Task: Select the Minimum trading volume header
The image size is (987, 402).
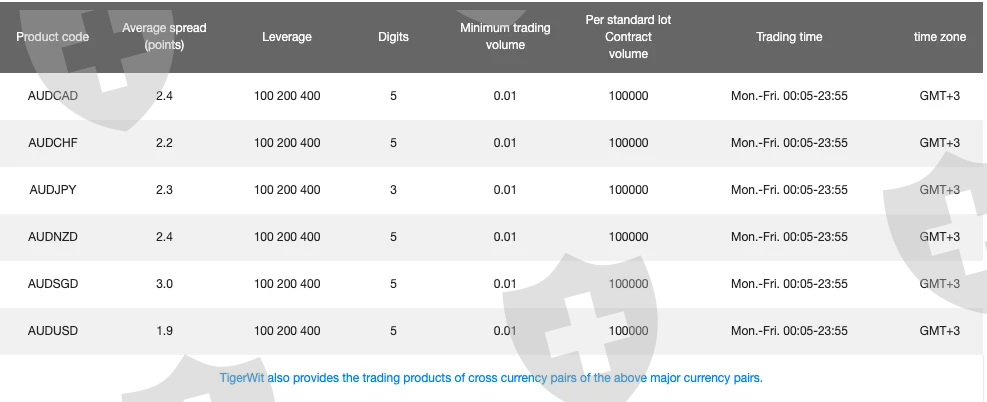Action: point(505,36)
